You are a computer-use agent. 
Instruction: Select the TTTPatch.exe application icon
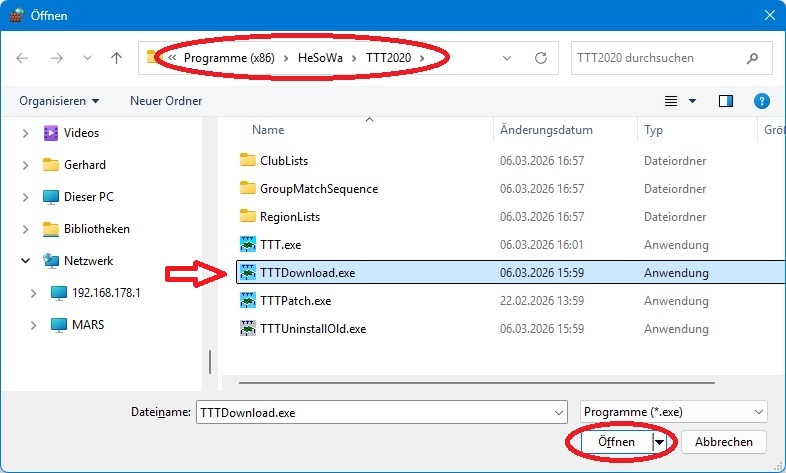point(248,301)
